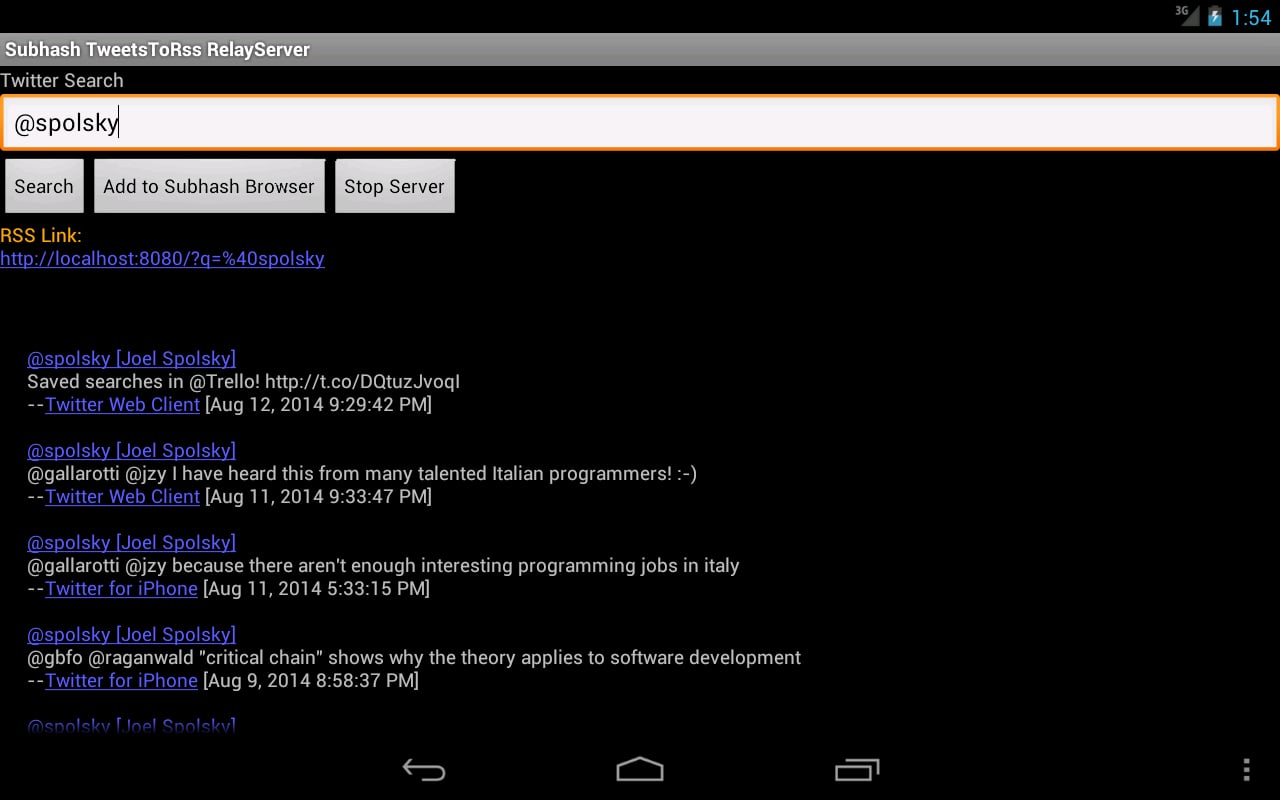Image resolution: width=1280 pixels, height=800 pixels.
Task: Click the Stop Server button
Action: (394, 186)
